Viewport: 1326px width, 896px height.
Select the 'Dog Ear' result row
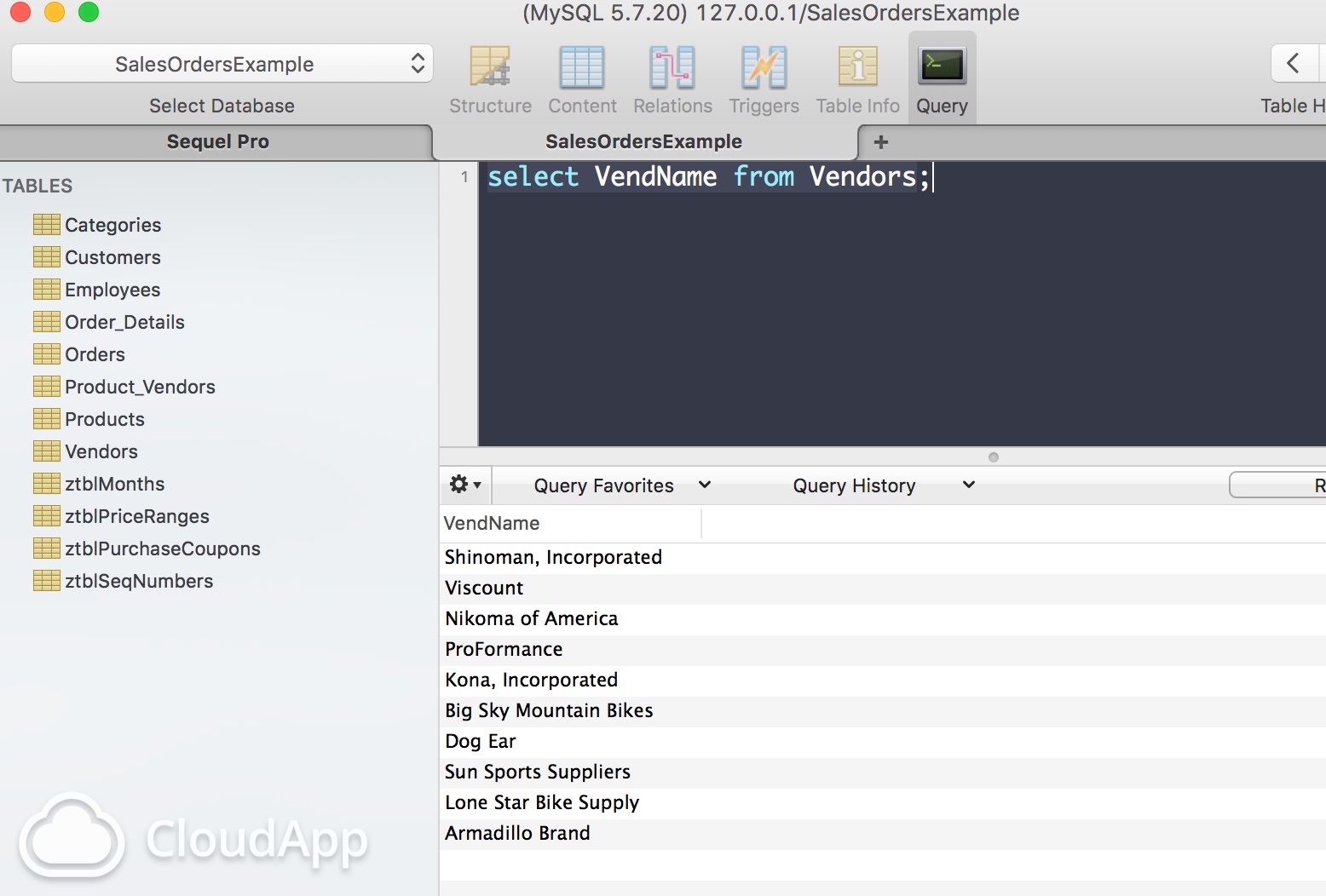click(883, 742)
